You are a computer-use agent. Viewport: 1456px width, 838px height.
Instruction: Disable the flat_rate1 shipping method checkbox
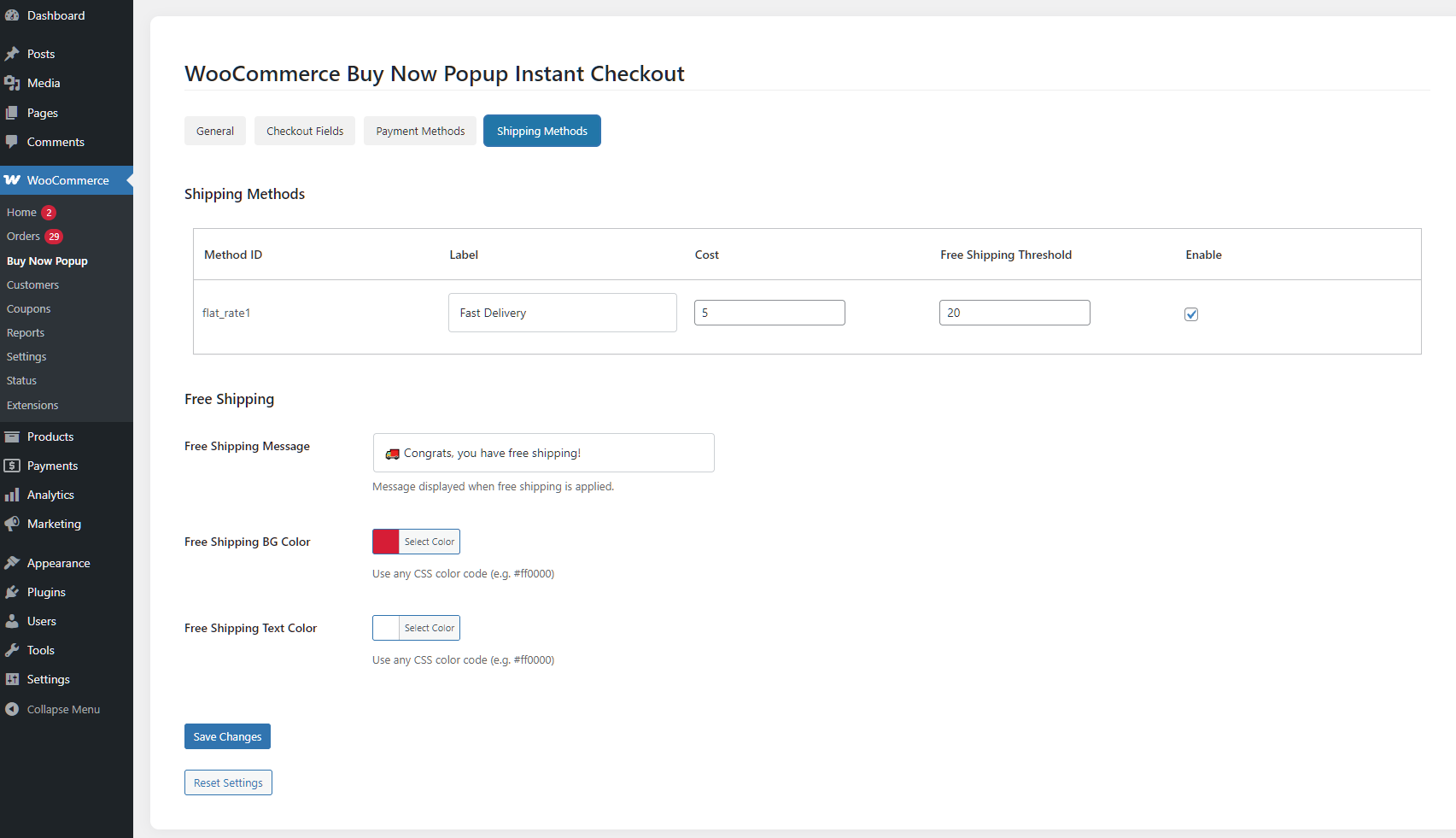[1191, 314]
